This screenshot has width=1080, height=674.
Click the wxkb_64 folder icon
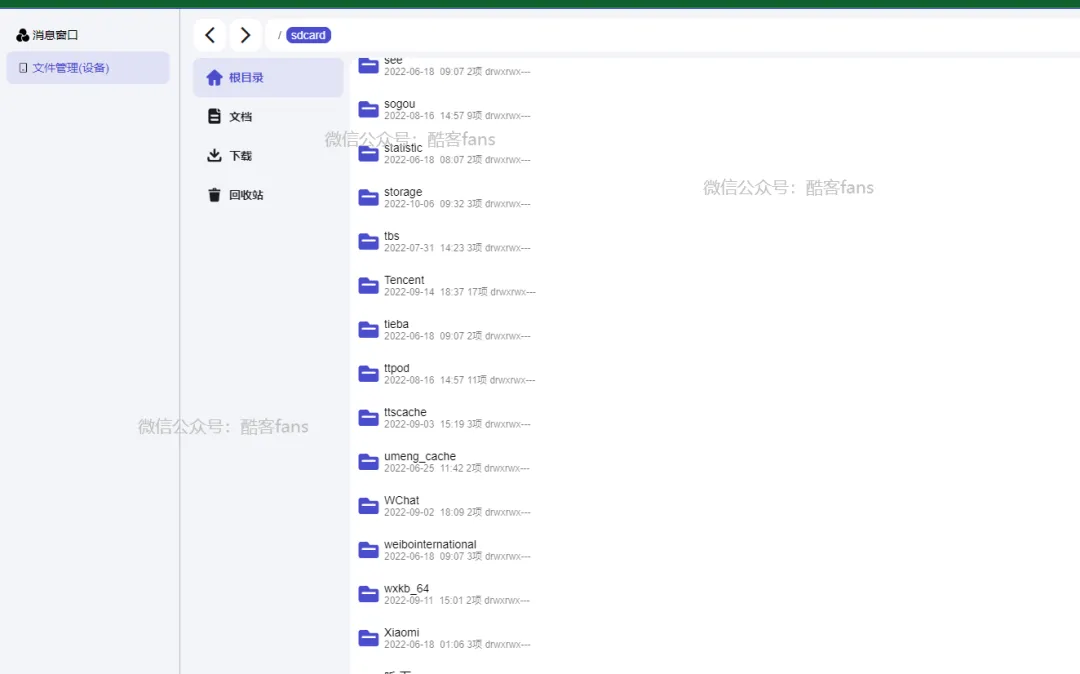tap(368, 593)
